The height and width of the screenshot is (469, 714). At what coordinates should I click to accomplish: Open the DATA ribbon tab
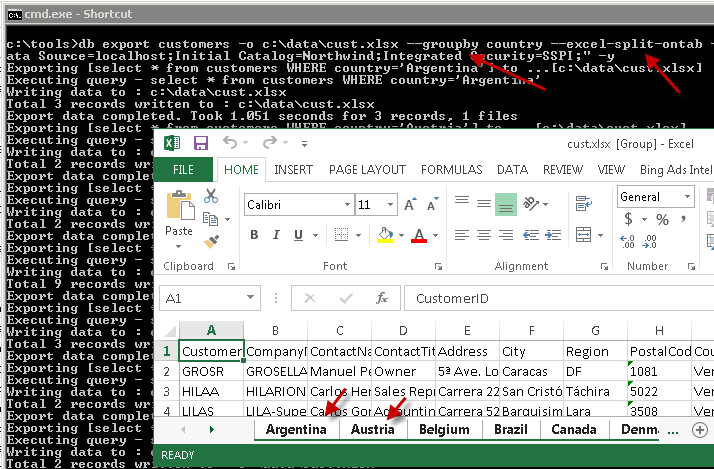pos(512,170)
